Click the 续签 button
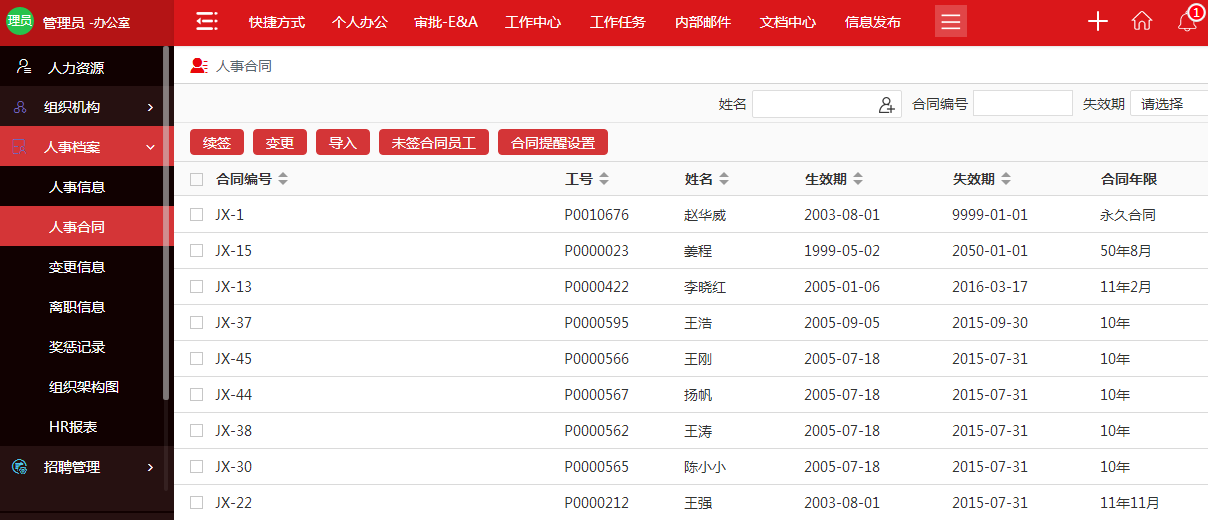This screenshot has width=1208, height=520. pos(217,143)
